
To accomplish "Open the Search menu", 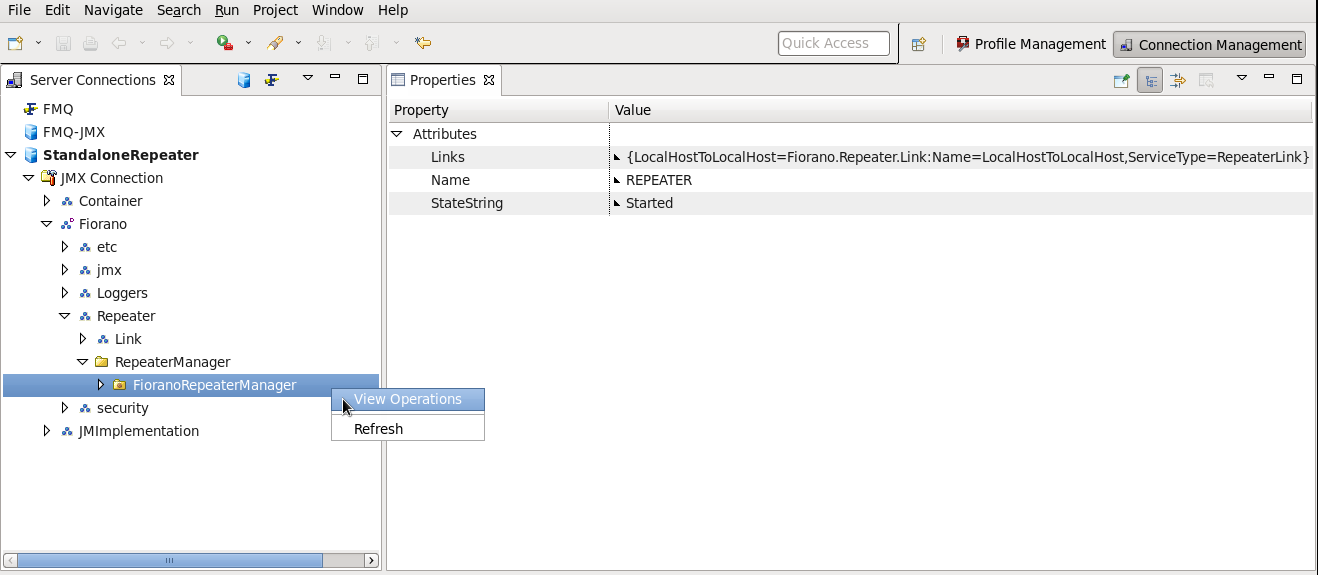I will (179, 10).
